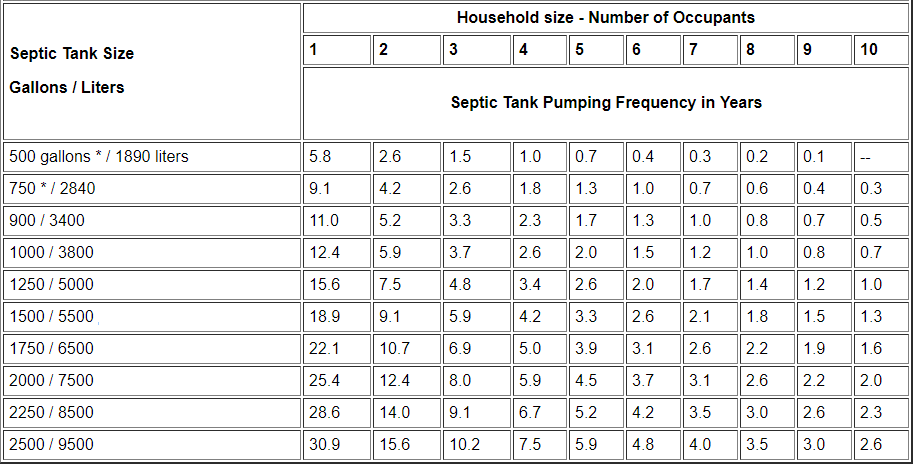This screenshot has width=913, height=464.
Task: Click the 'Household size - Number of Occupants' header
Action: pos(605,18)
